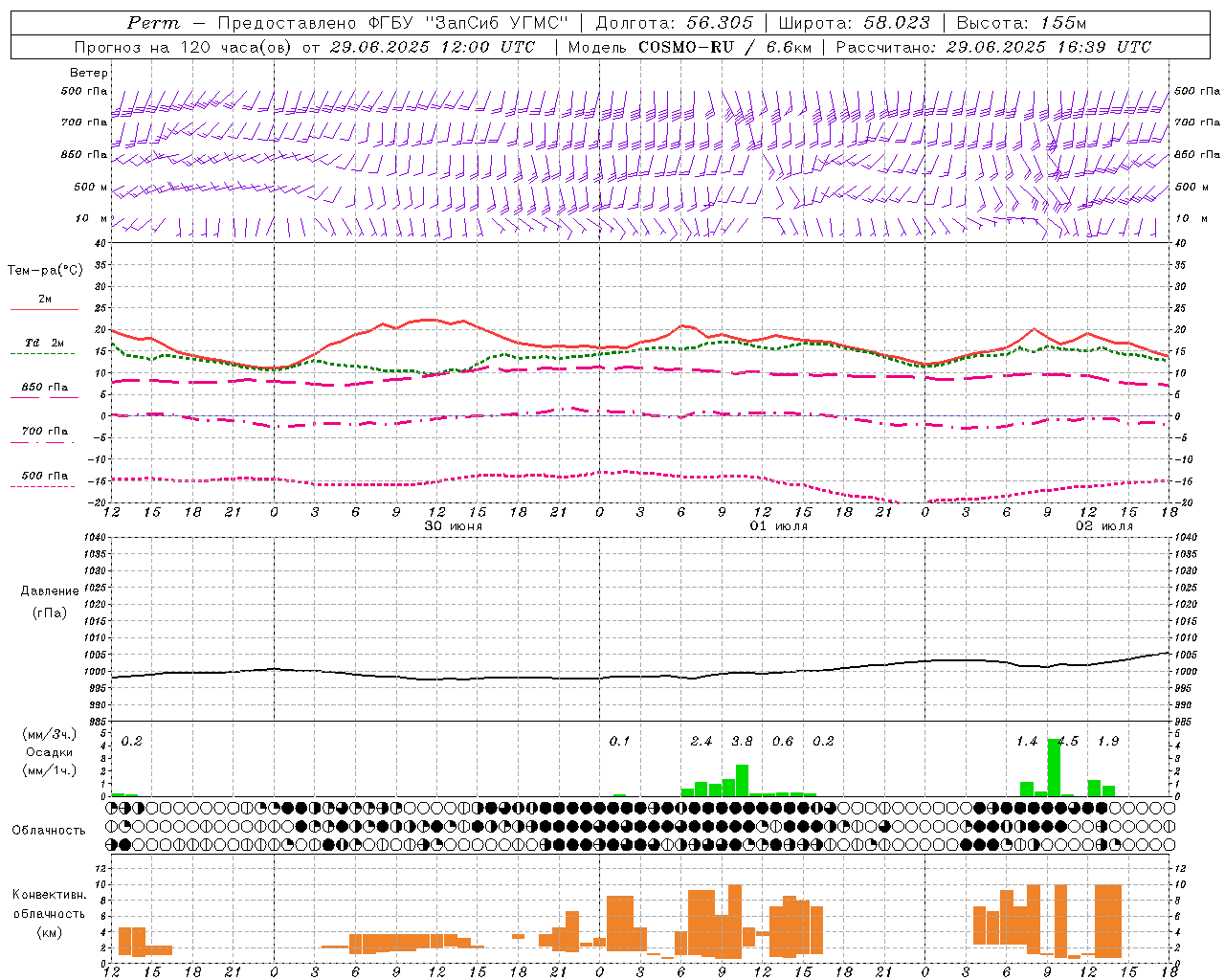The height and width of the screenshot is (980, 1225).
Task: Click the 'Облачность' cloud cover row label
Action: click(x=49, y=831)
